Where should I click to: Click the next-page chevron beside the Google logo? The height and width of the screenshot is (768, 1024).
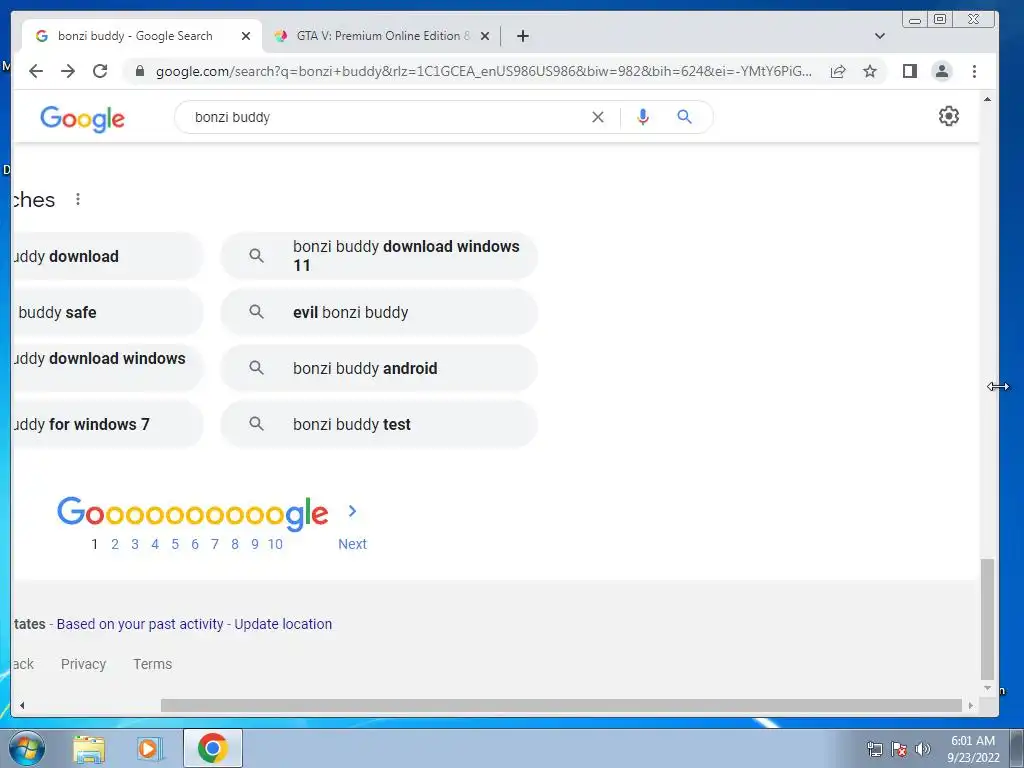[x=352, y=511]
